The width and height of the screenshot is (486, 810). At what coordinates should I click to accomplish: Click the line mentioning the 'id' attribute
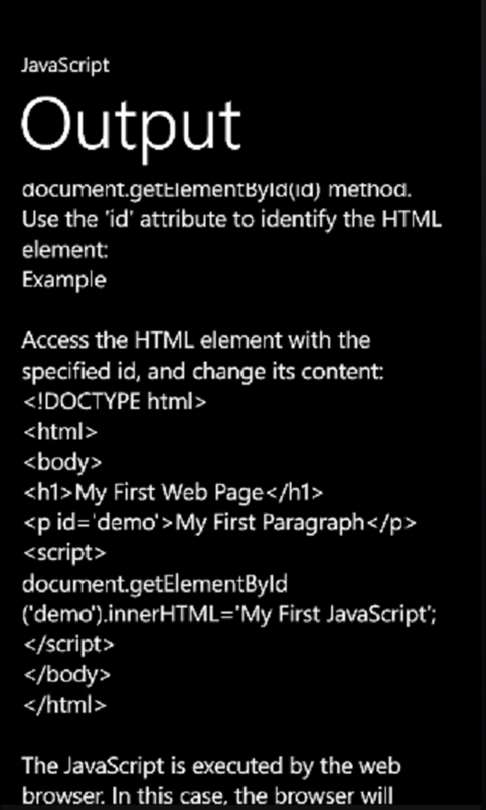click(231, 221)
